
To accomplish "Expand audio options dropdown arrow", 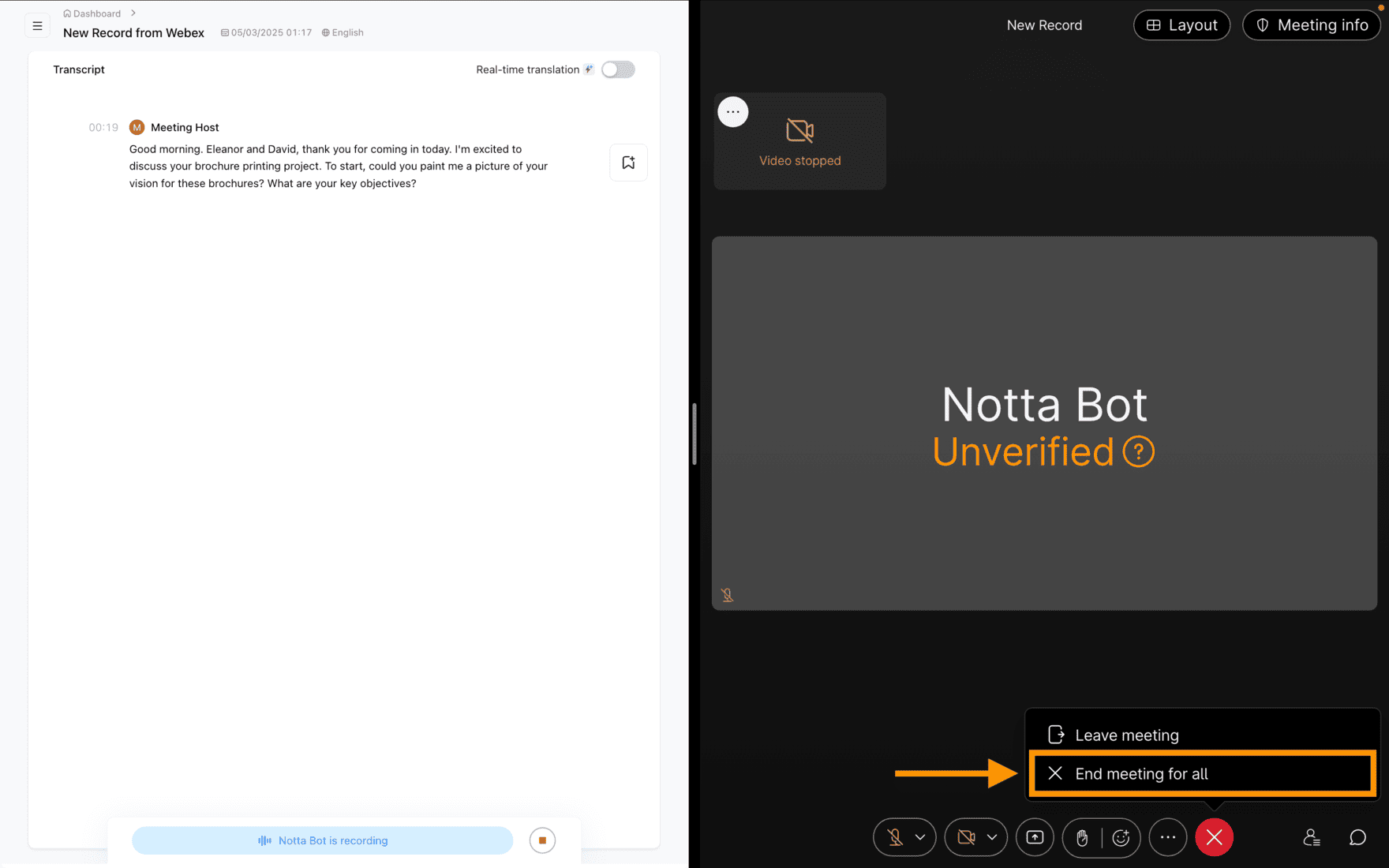I will [920, 837].
